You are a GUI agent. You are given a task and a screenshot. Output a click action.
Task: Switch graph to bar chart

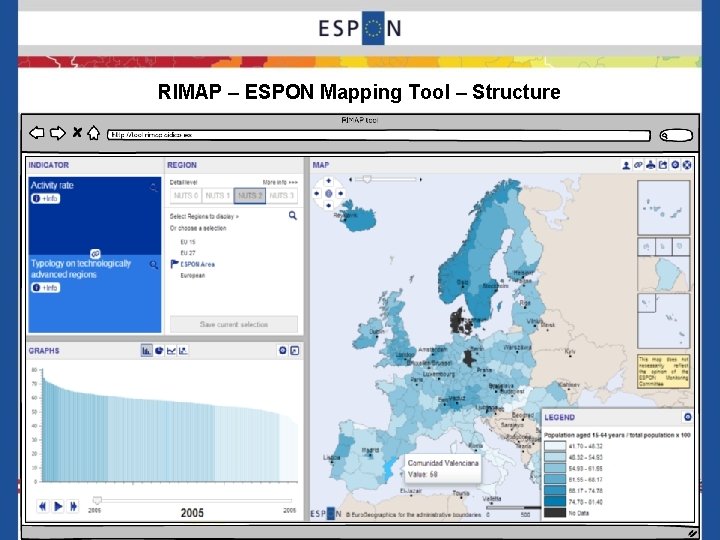(146, 351)
